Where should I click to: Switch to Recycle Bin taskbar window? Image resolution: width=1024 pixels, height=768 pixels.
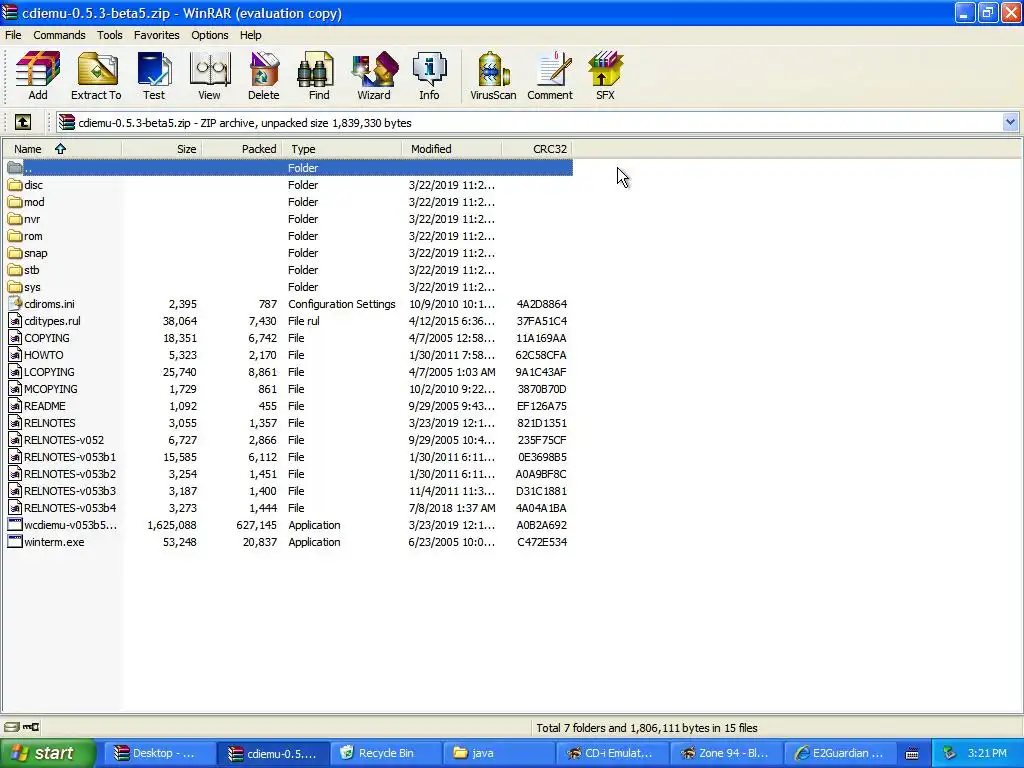coord(387,753)
